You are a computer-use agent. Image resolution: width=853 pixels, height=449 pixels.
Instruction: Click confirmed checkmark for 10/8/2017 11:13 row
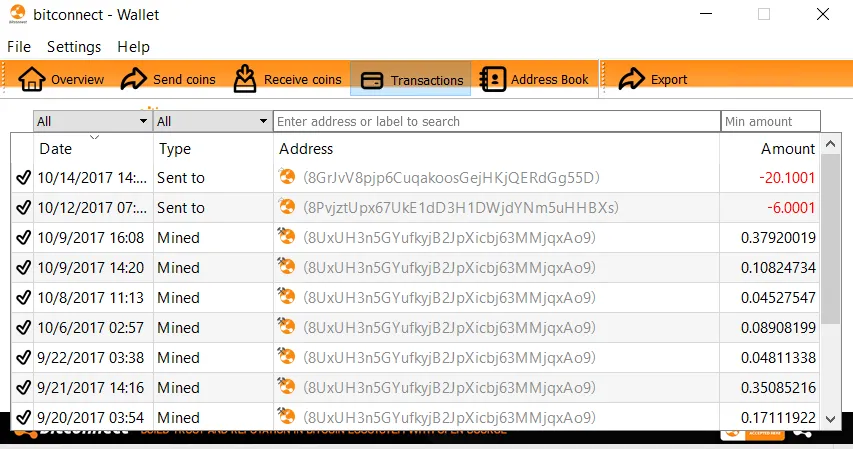pyautogui.click(x=23, y=297)
